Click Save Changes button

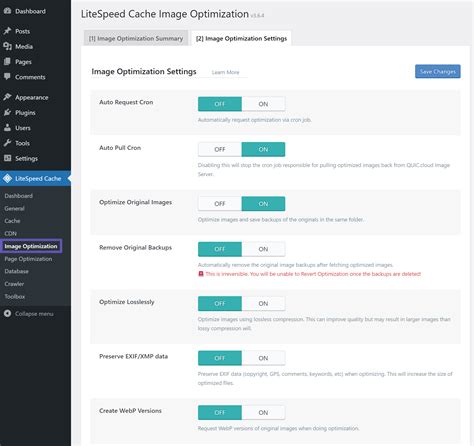438,71
